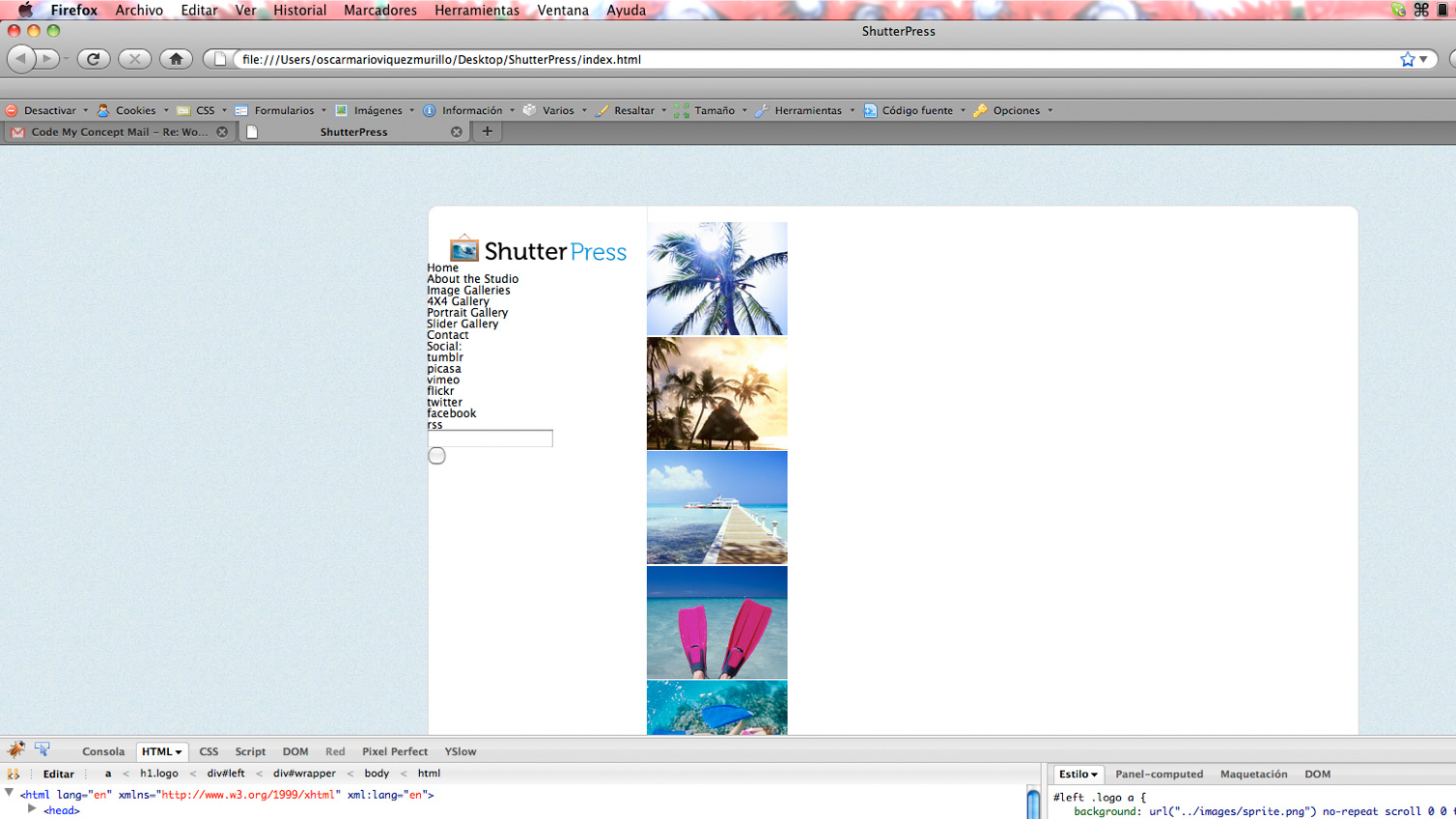Open the Varios toolbar menu
The width and height of the screenshot is (1456, 819).
coord(555,110)
